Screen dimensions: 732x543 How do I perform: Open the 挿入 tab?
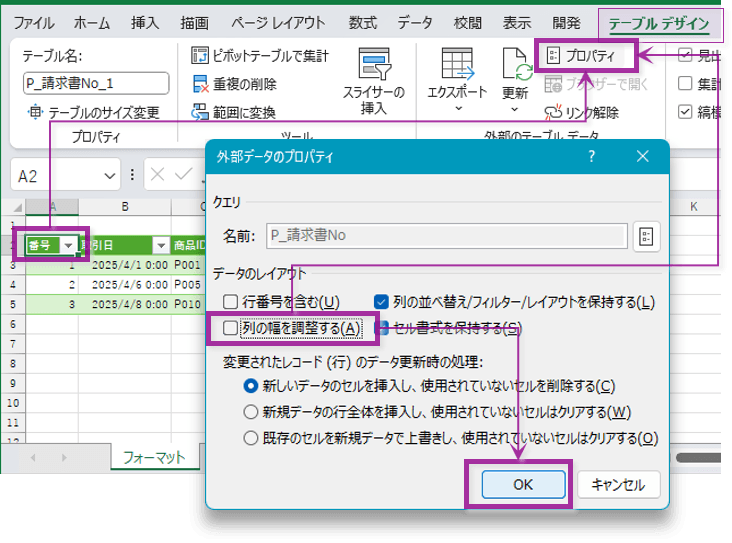tap(145, 23)
